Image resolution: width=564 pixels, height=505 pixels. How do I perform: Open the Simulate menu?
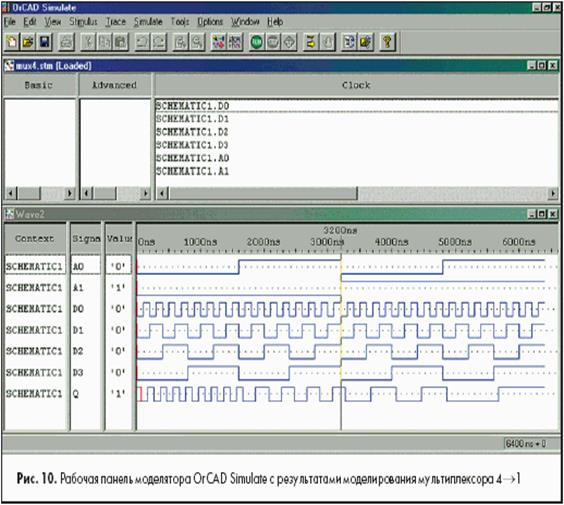coord(148,22)
